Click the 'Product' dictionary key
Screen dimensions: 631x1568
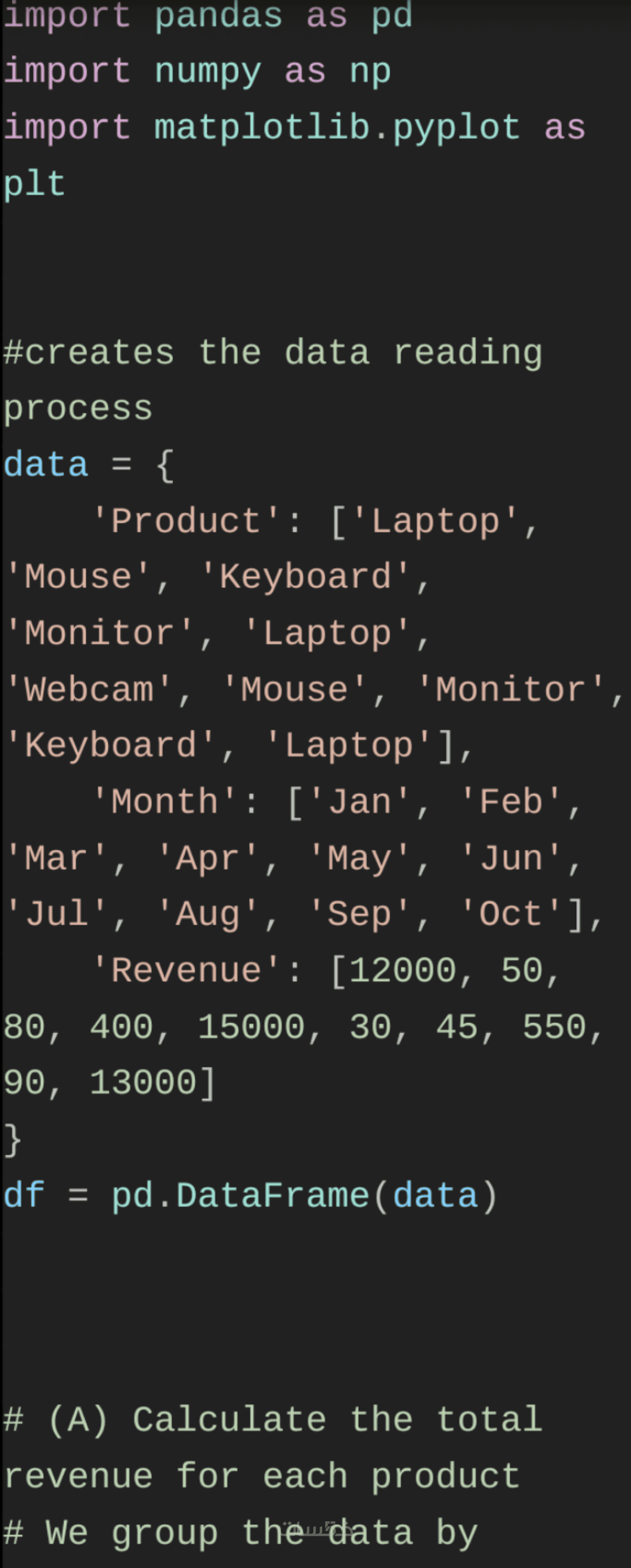pyautogui.click(x=186, y=522)
